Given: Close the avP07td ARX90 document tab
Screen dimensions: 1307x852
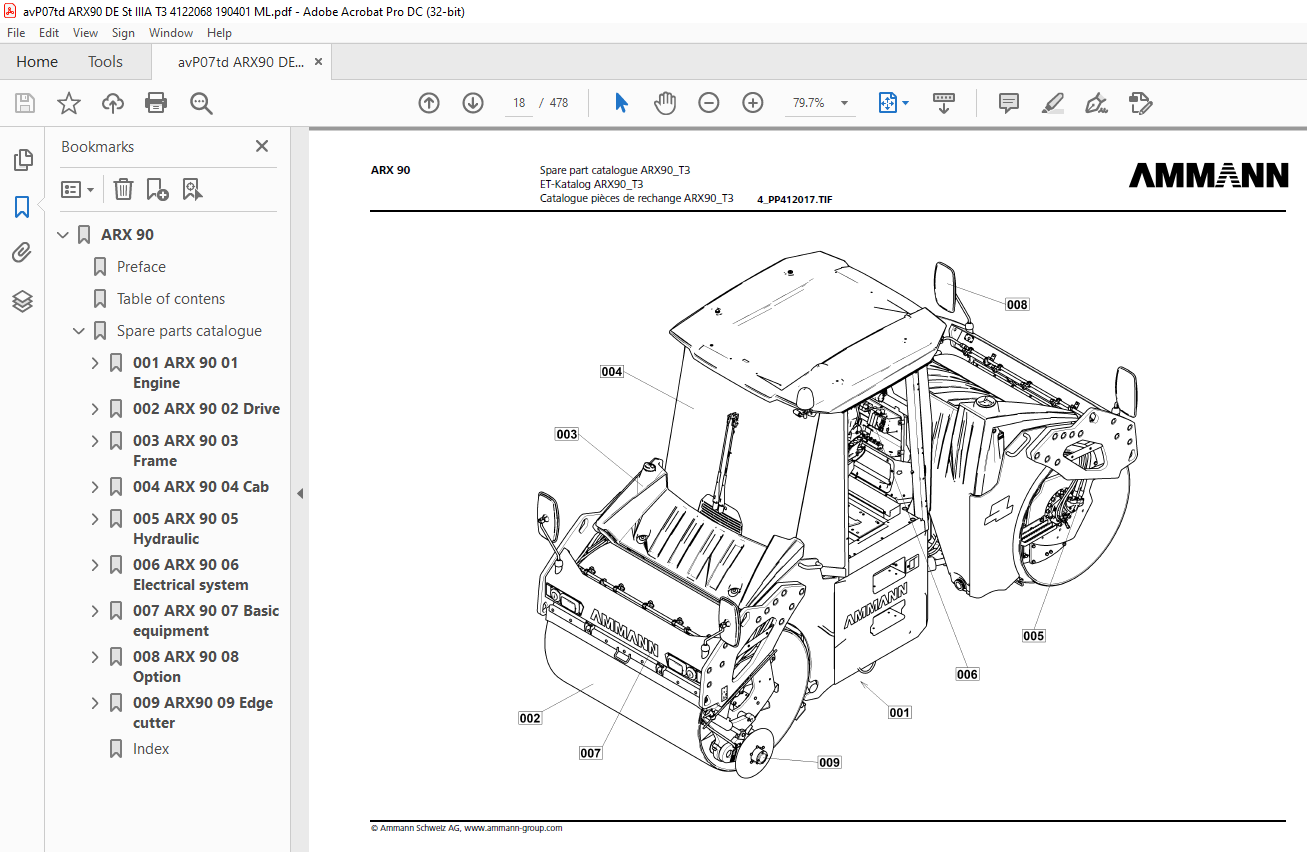Looking at the screenshot, I should click(318, 62).
